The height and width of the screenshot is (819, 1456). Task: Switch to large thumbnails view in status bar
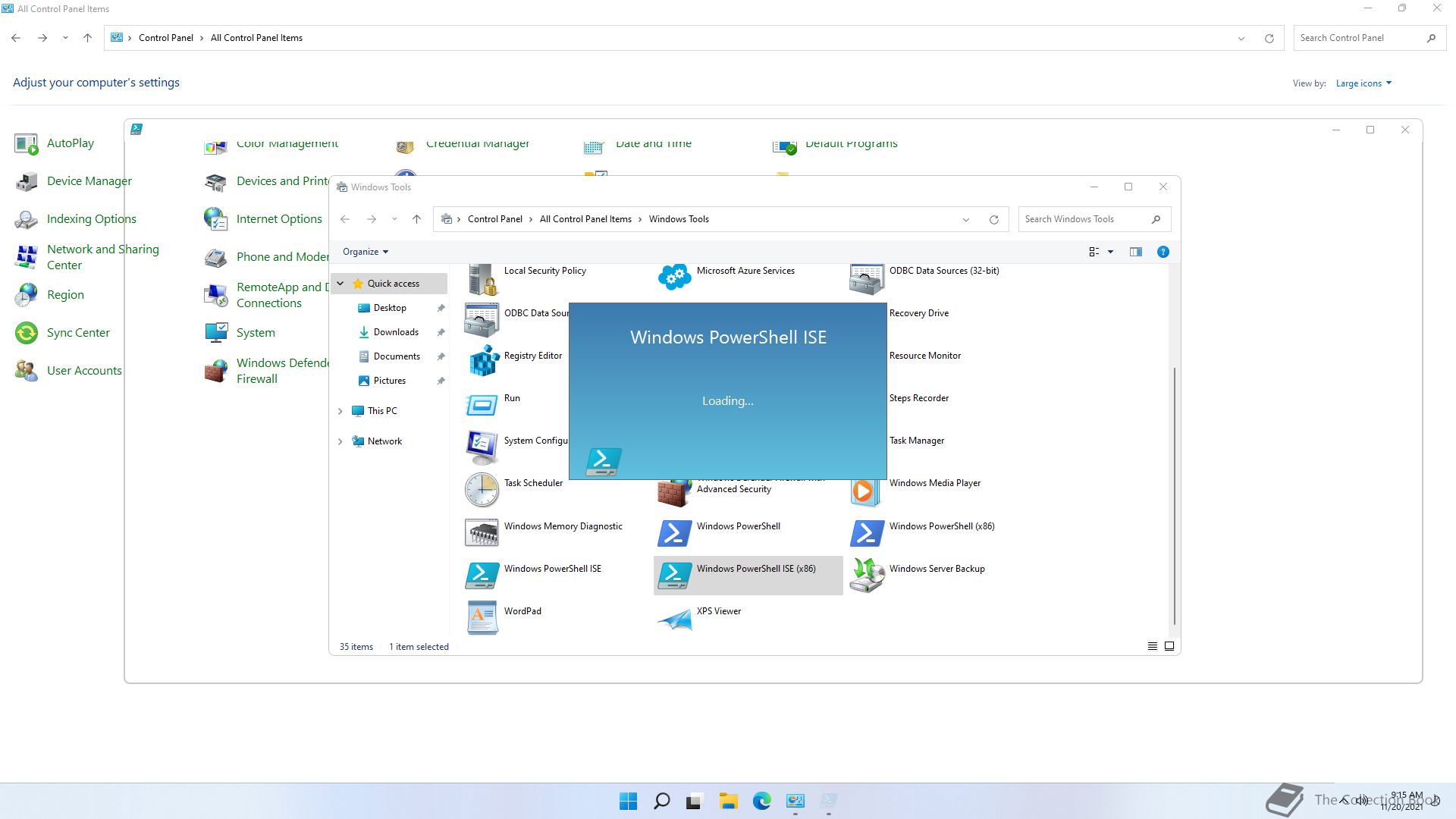coord(1169,646)
